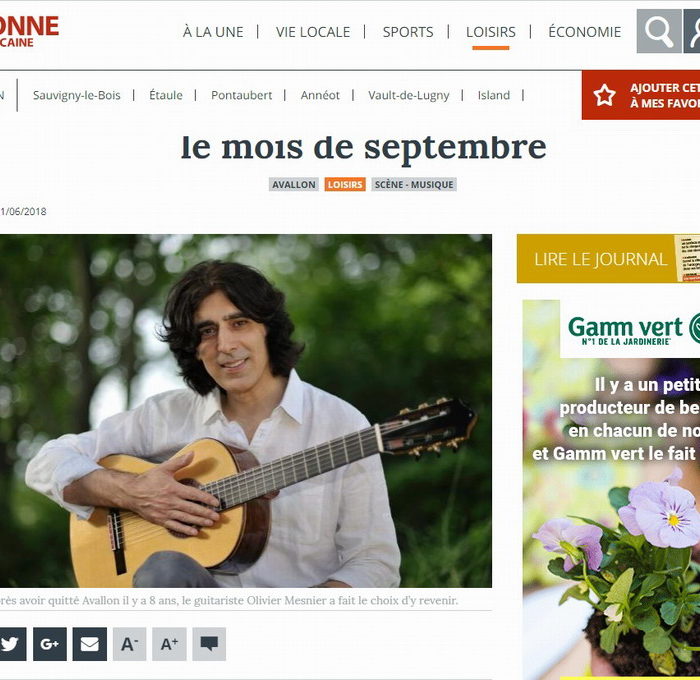Open the Pontaubert town link
This screenshot has height=680, width=700.
pyautogui.click(x=242, y=95)
